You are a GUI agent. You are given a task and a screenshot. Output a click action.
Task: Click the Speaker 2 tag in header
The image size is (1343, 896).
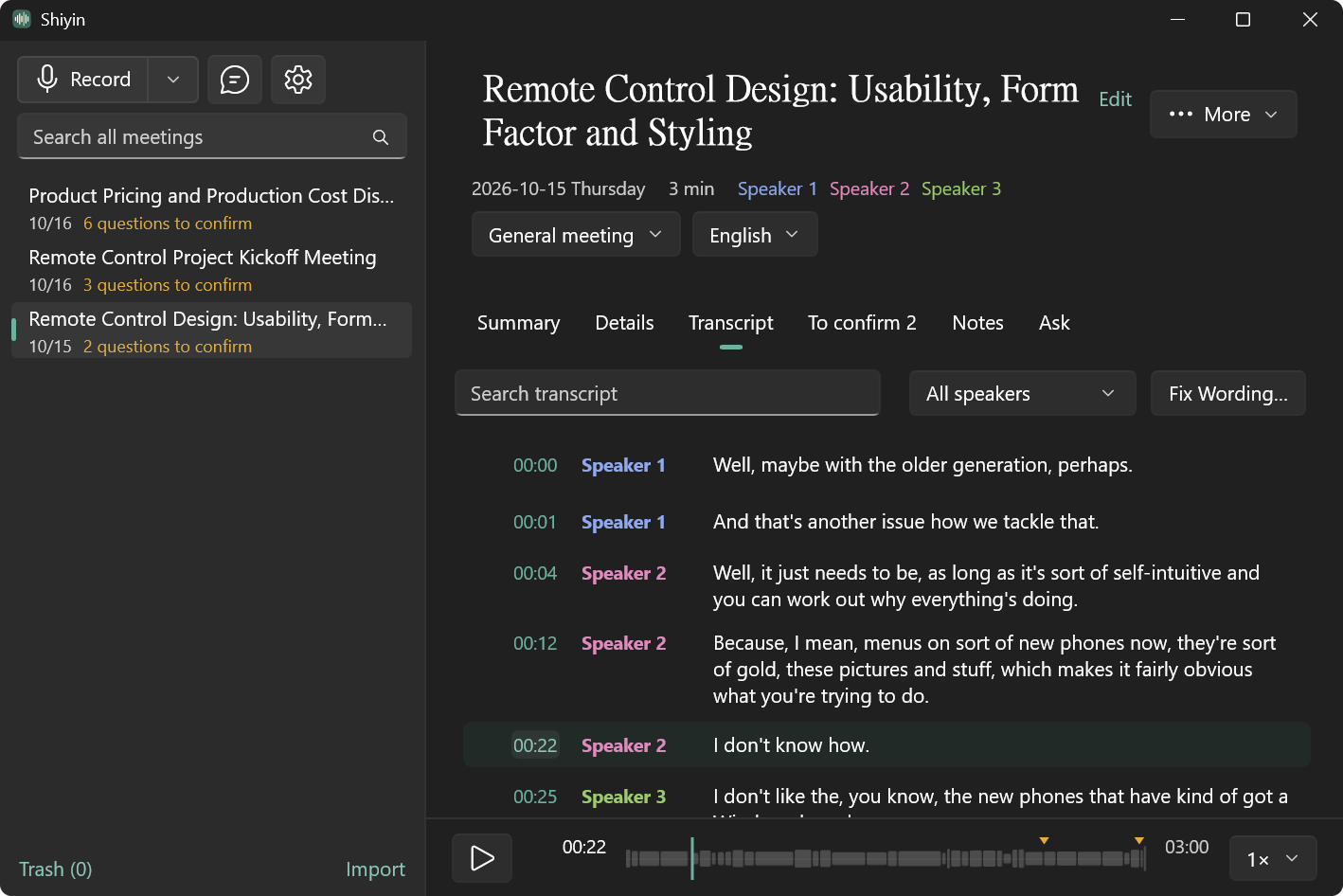tap(869, 188)
